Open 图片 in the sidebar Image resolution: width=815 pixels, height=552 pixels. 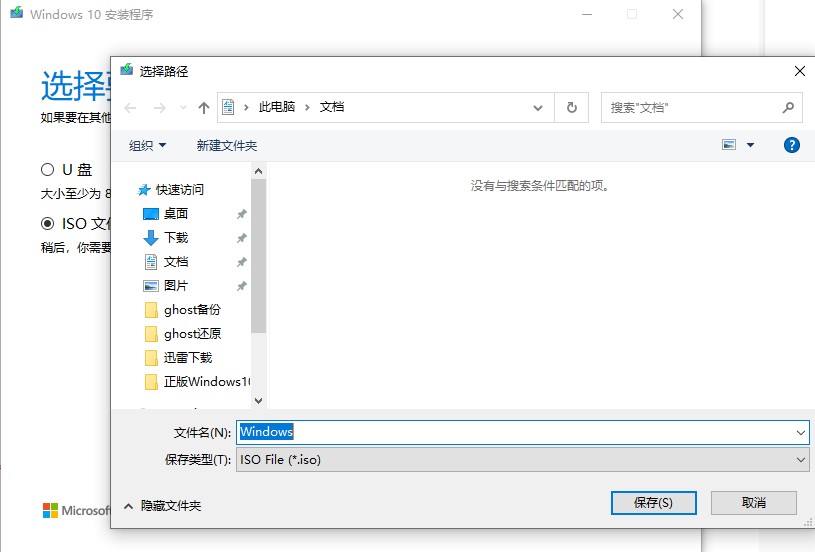click(x=176, y=285)
